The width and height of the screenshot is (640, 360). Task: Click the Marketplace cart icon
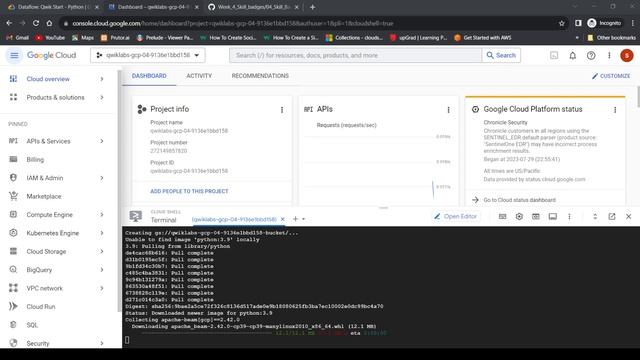pyautogui.click(x=13, y=196)
